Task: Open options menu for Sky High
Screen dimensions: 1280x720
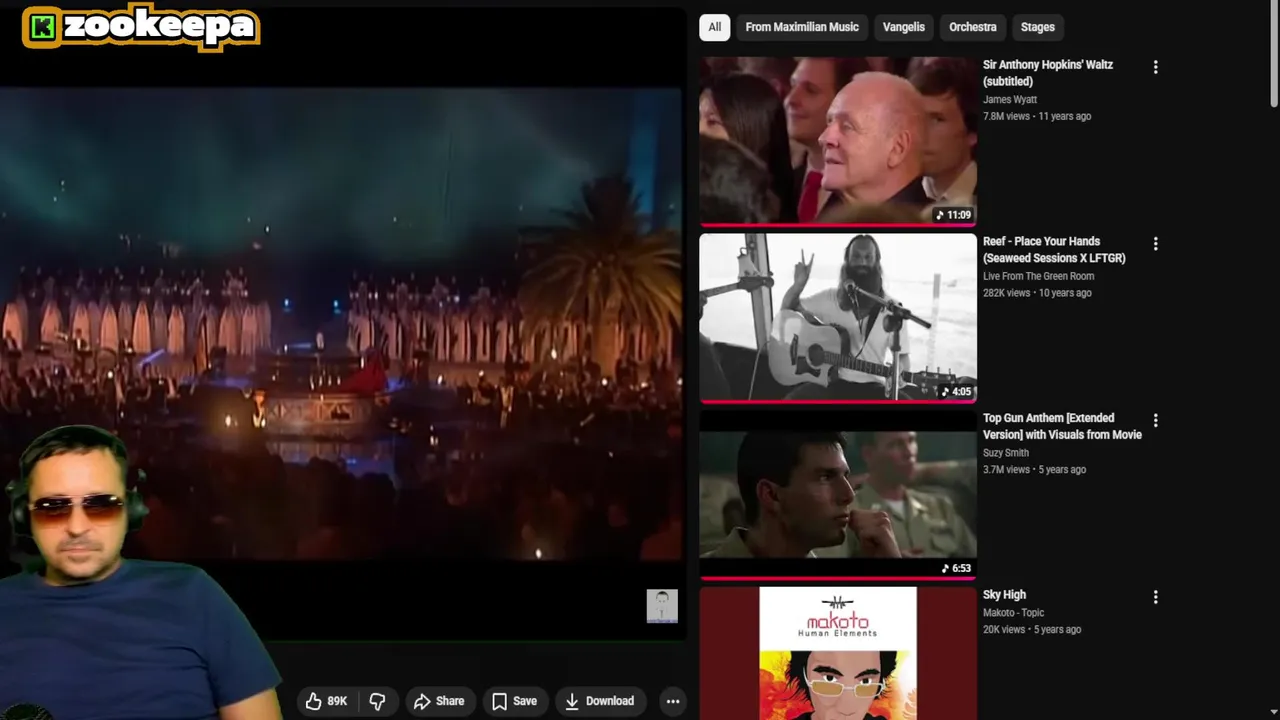Action: point(1155,597)
